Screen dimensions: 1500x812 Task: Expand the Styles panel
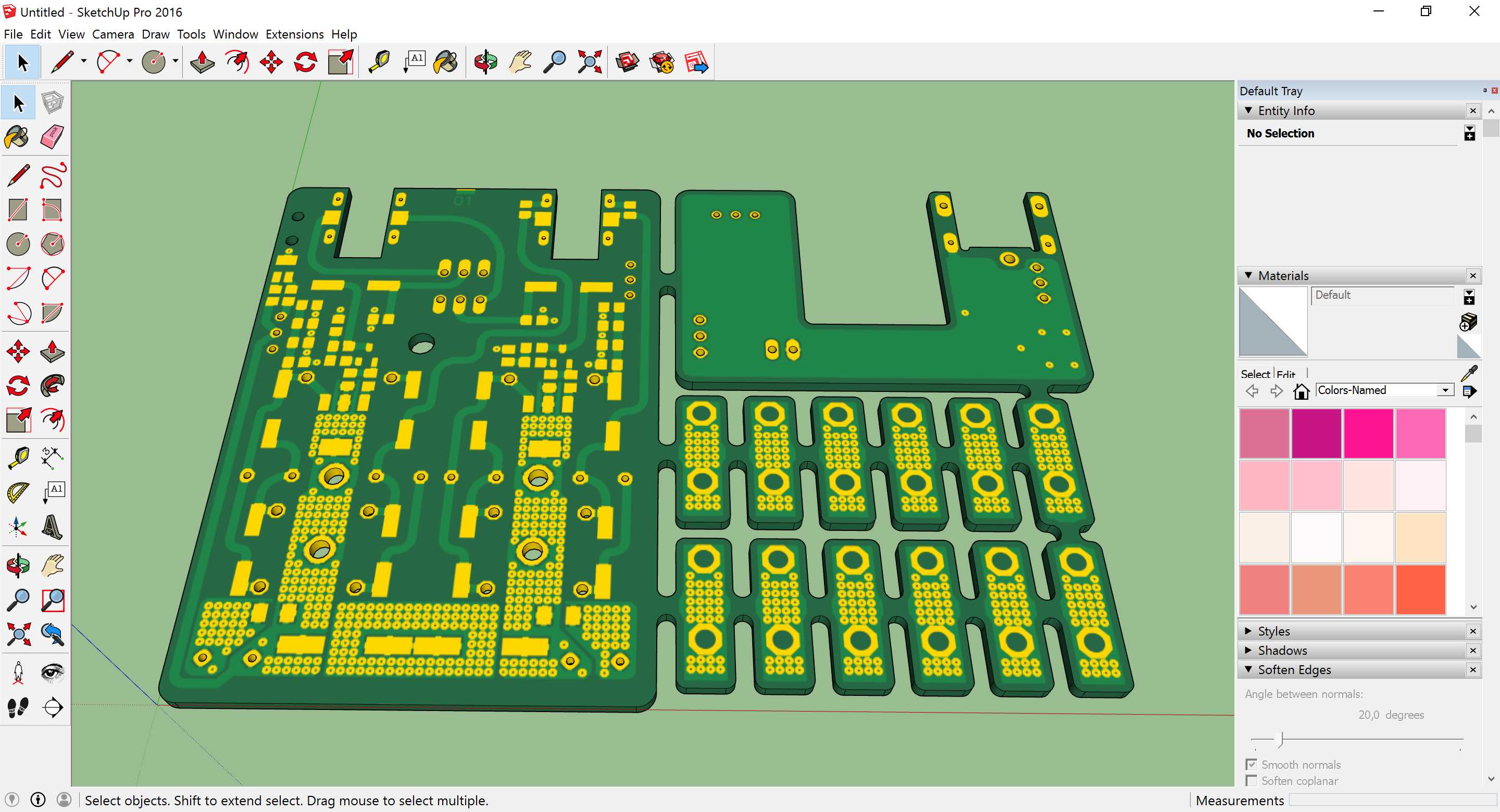pyautogui.click(x=1248, y=630)
